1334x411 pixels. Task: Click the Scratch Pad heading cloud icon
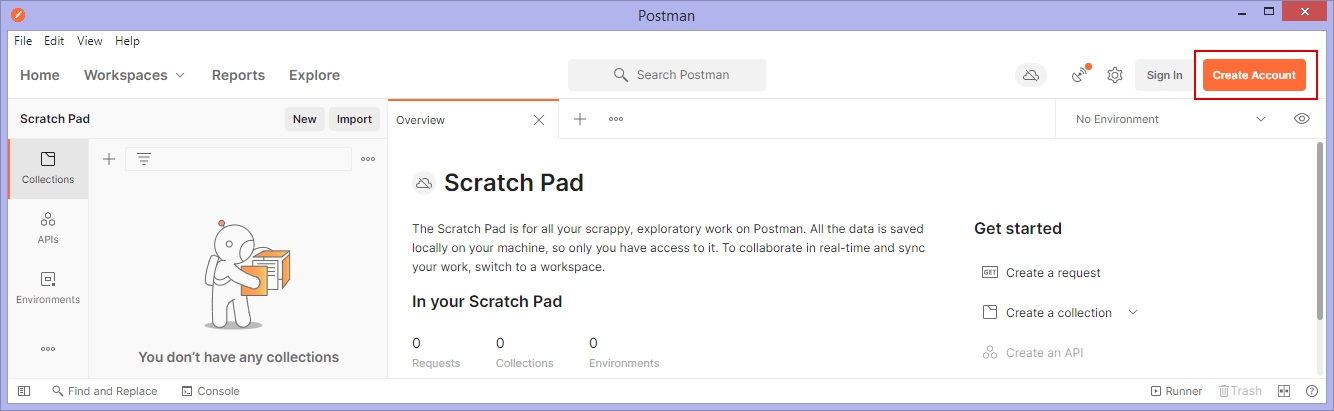[424, 183]
